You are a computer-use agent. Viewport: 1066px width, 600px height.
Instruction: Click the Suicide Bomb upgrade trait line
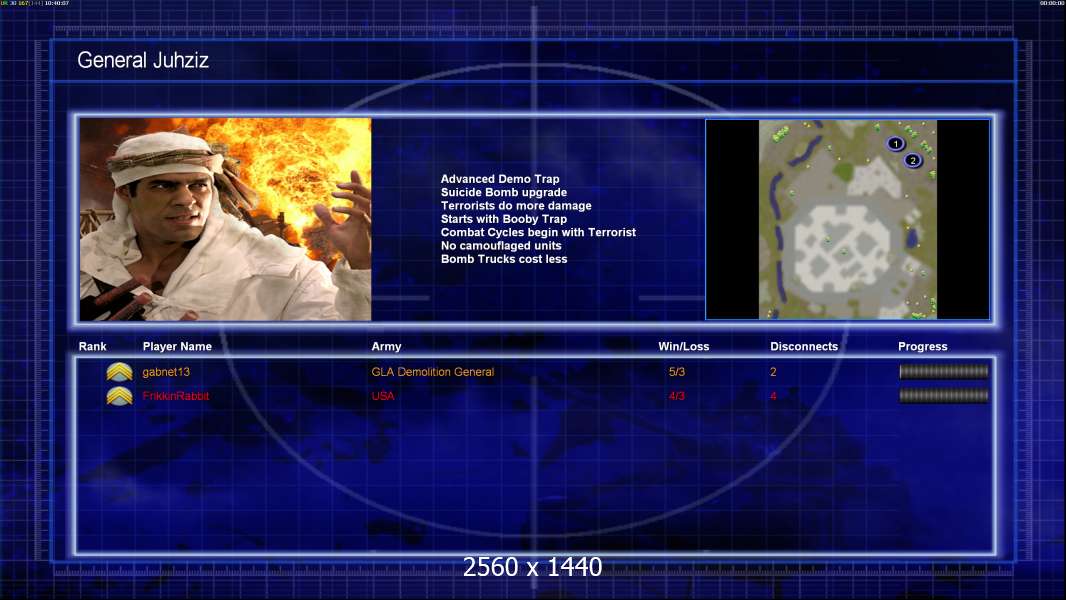click(504, 192)
